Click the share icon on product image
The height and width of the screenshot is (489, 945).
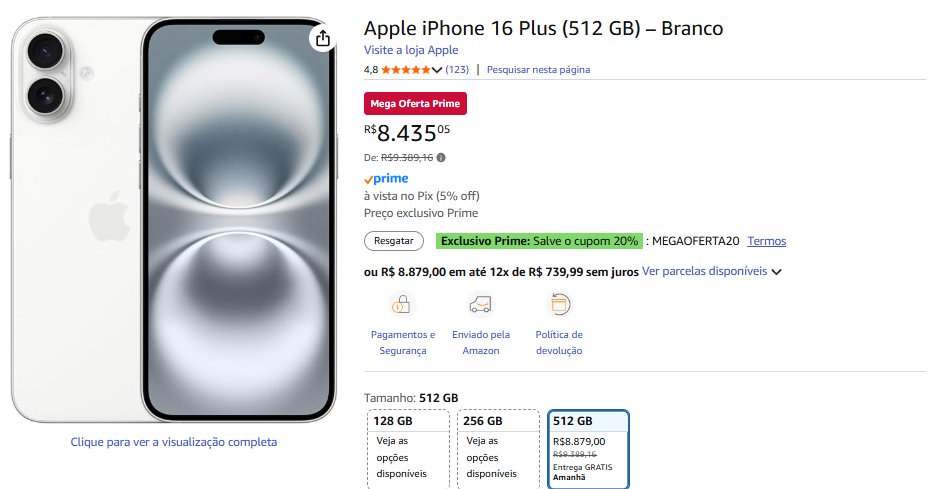tap(321, 39)
